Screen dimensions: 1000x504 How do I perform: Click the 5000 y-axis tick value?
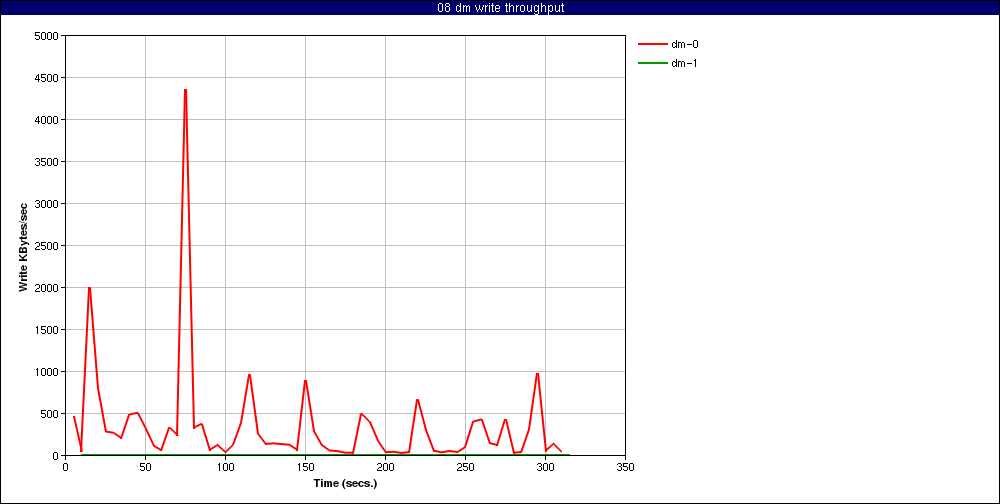click(x=47, y=36)
